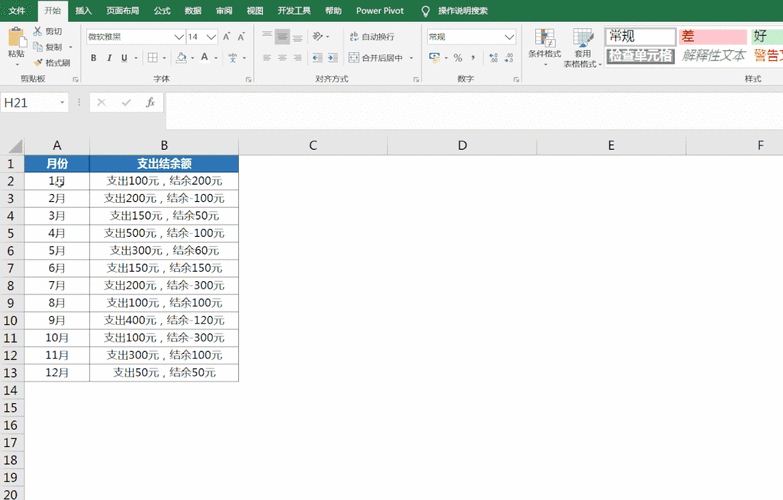Viewport: 783px width, 500px height.
Task: Click the text orientation icon
Action: tap(318, 36)
